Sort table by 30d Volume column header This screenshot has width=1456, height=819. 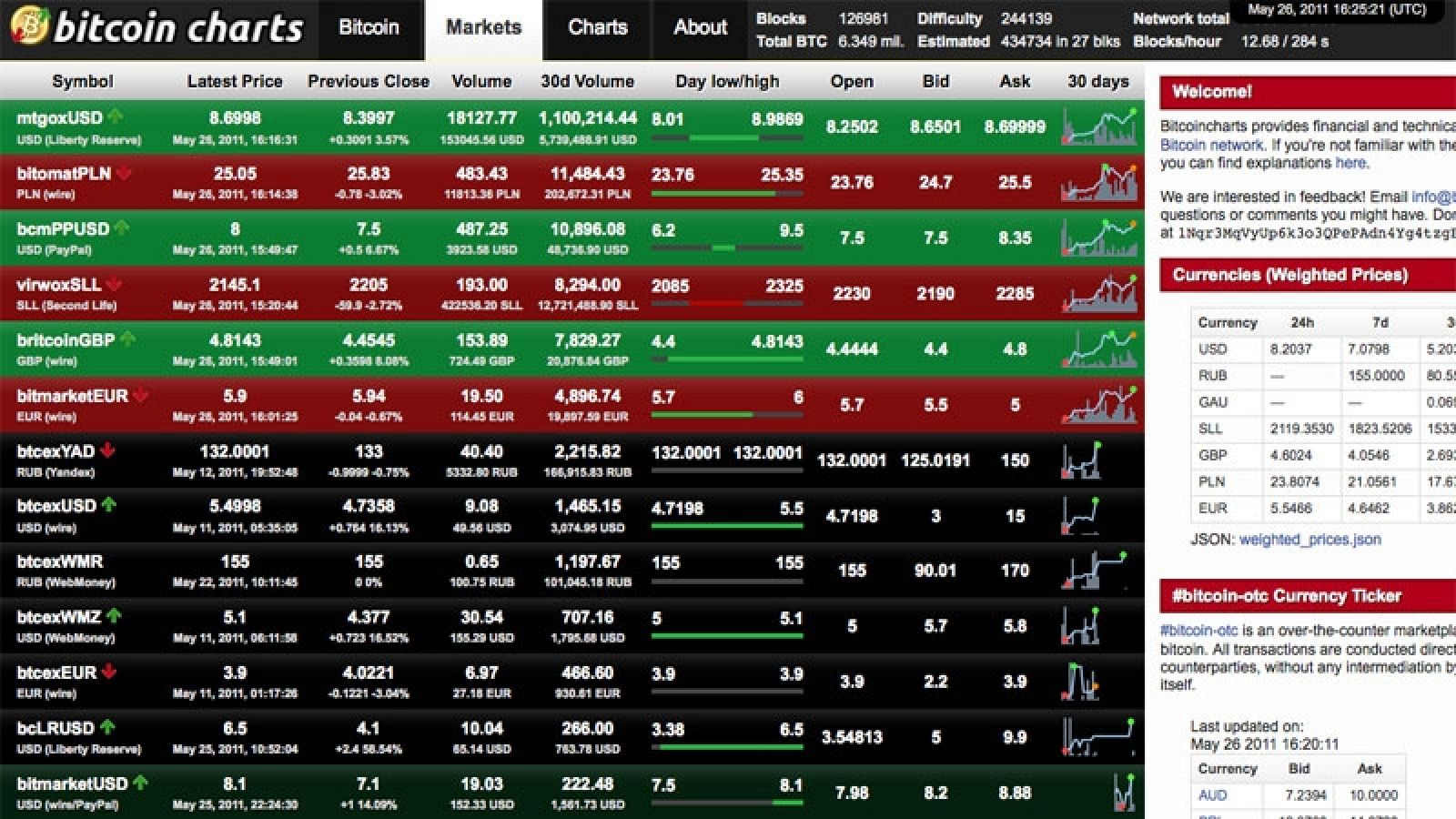[587, 81]
